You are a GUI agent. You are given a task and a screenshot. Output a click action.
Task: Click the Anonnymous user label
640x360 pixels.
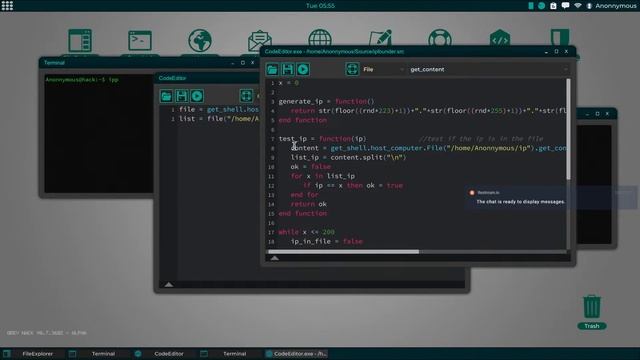point(615,6)
